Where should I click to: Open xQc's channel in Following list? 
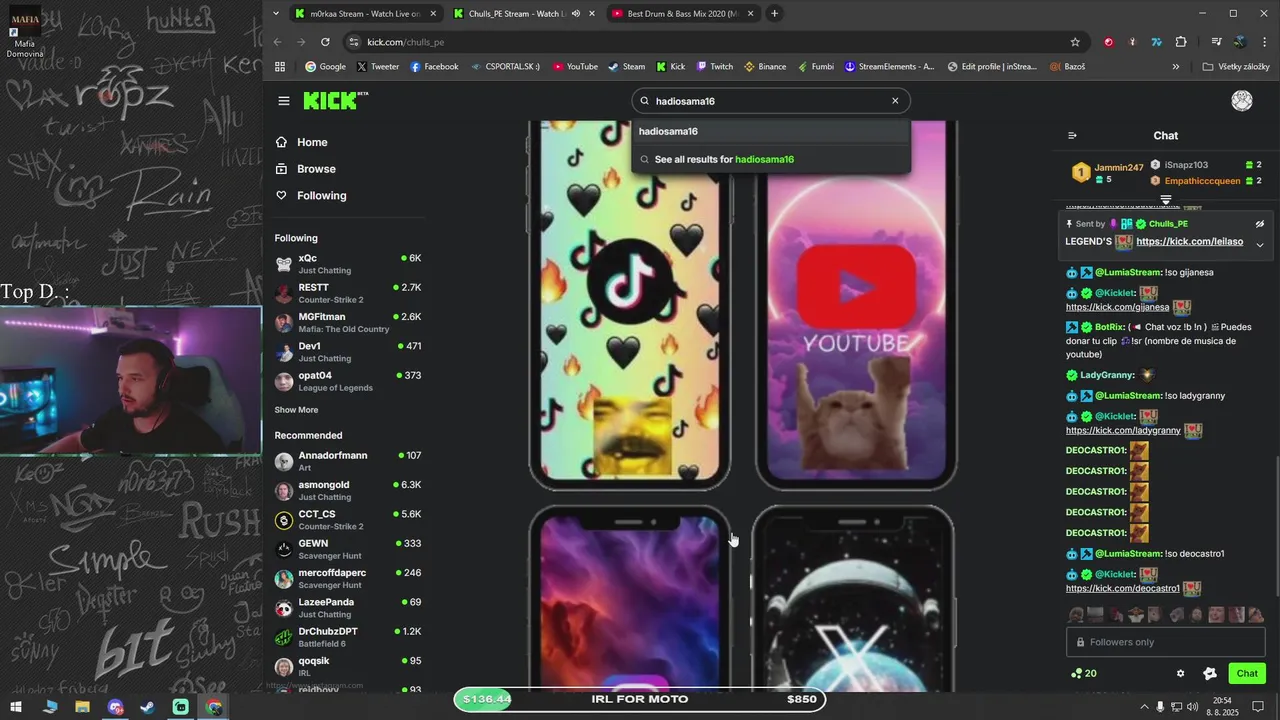pos(348,264)
